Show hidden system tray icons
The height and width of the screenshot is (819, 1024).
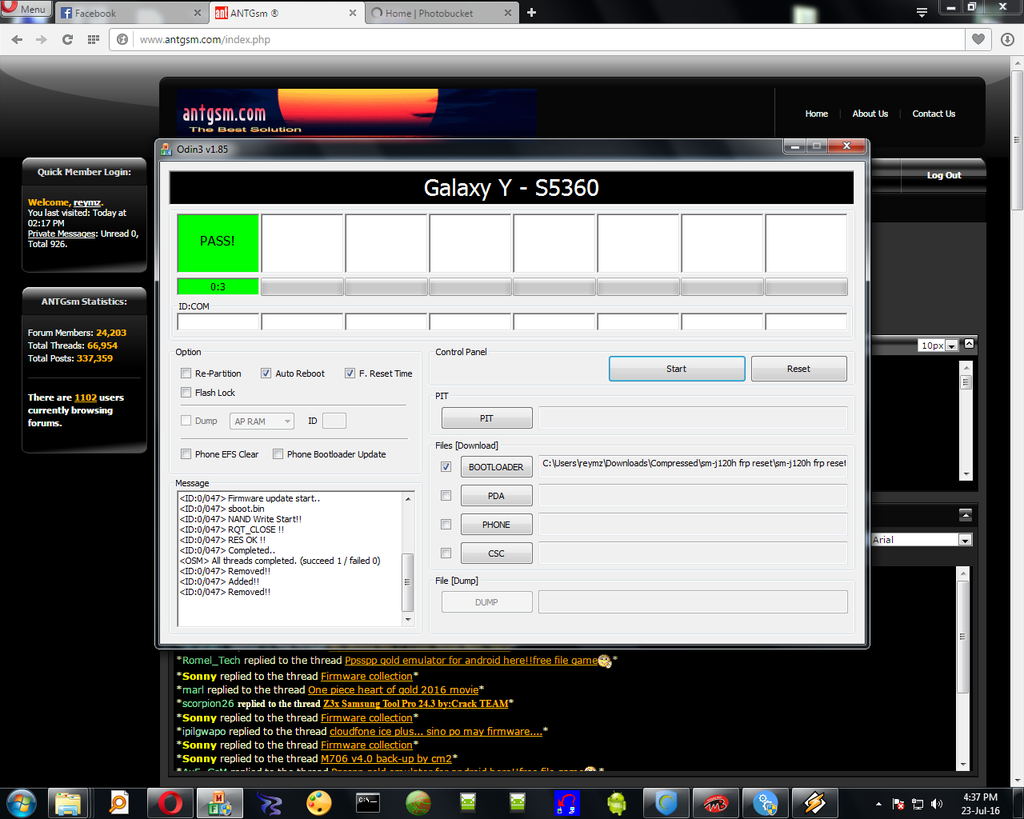878,804
